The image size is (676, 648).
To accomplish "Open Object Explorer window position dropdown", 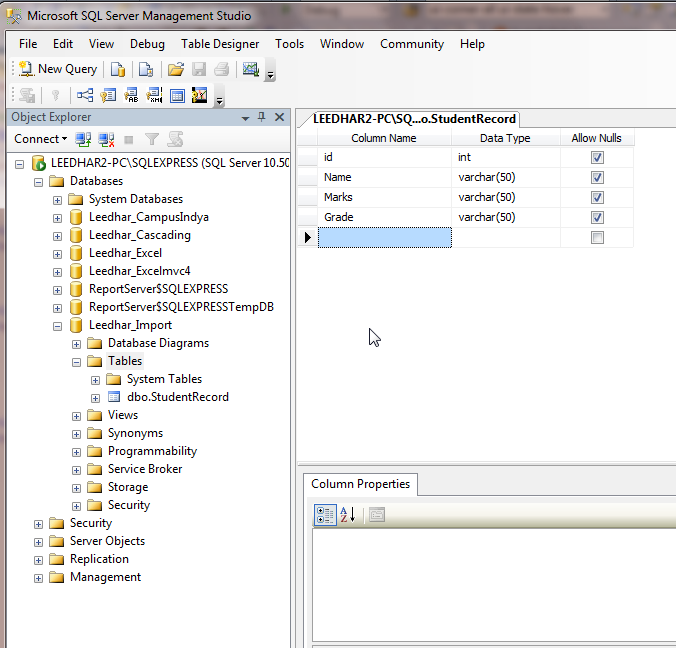I will tap(245, 118).
